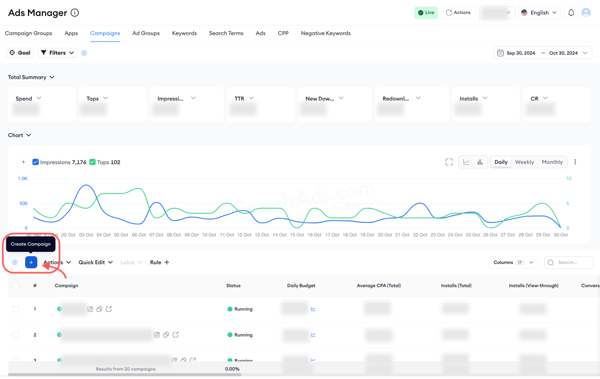Click the Actions button in top header
This screenshot has width=600, height=379.
458,13
